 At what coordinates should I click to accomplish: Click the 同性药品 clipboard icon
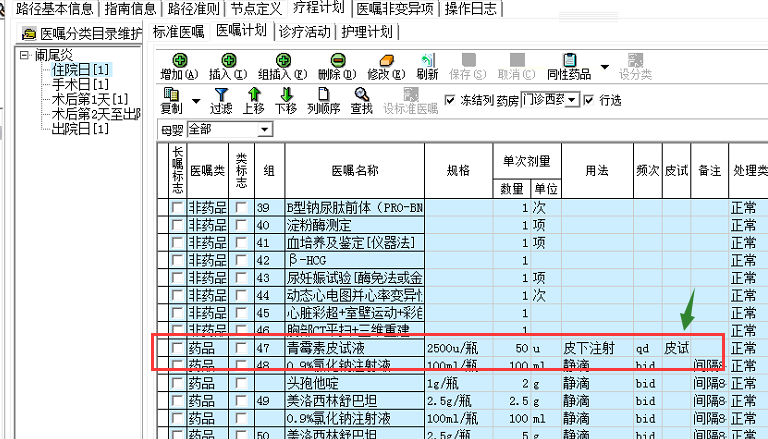pyautogui.click(x=569, y=60)
